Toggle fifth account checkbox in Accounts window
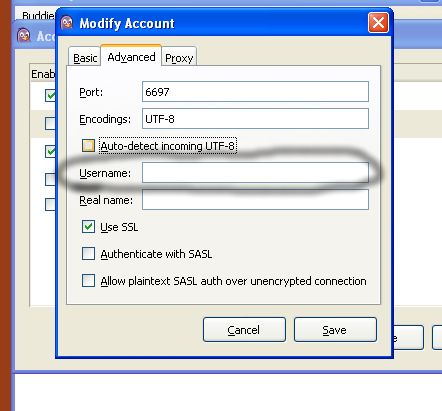Screen dimensions: 442x411 (50, 204)
